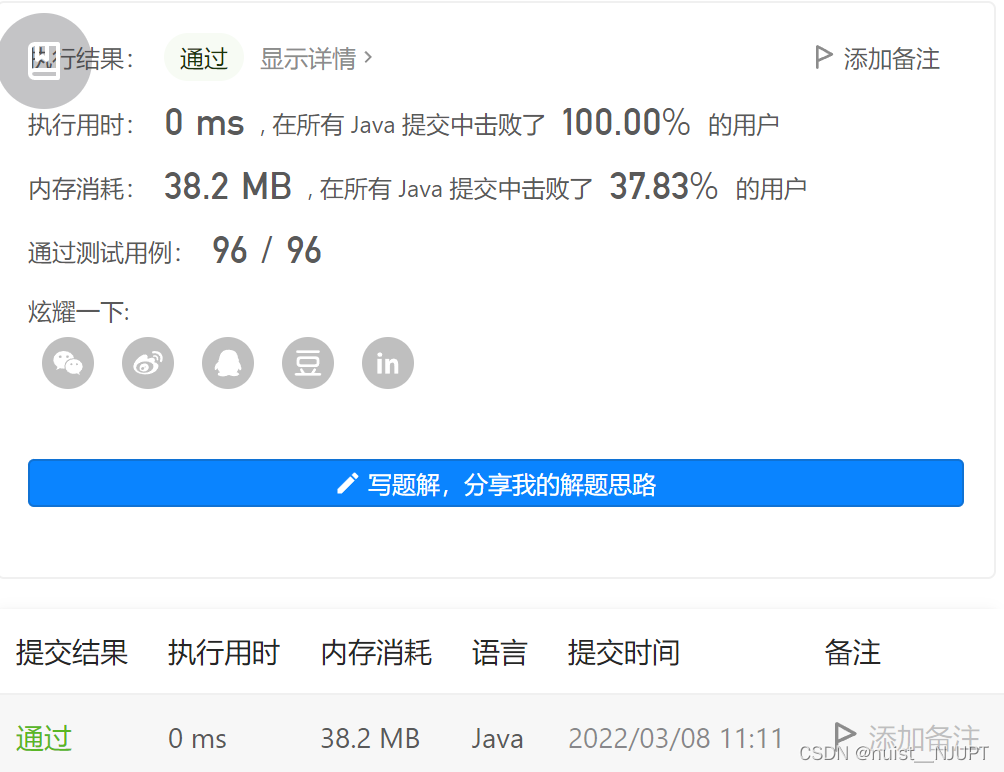1004x772 pixels.
Task: Click the pencil icon on the blue solution button
Action: (347, 483)
